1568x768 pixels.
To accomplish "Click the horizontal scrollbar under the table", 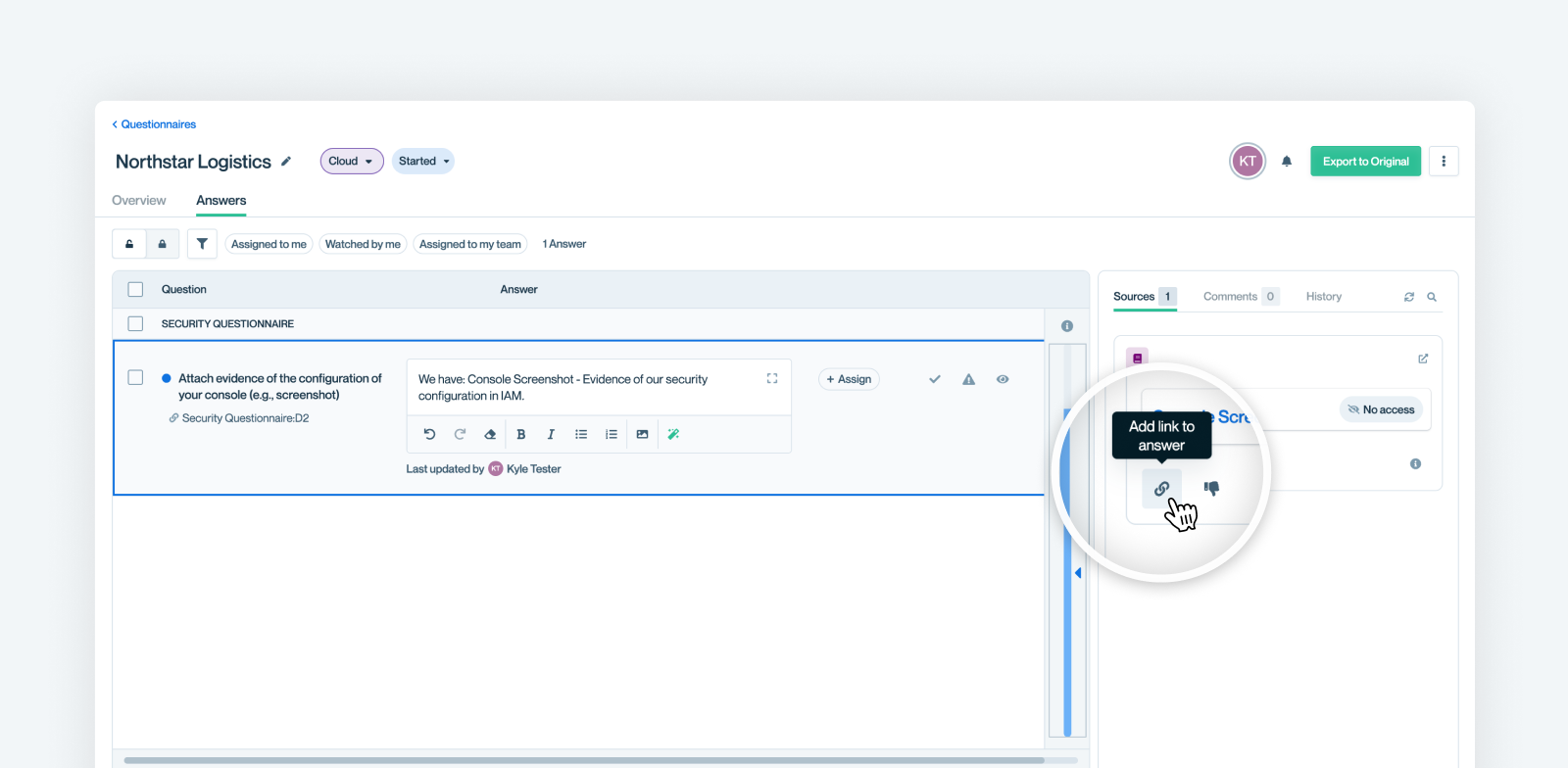I will click(x=584, y=760).
